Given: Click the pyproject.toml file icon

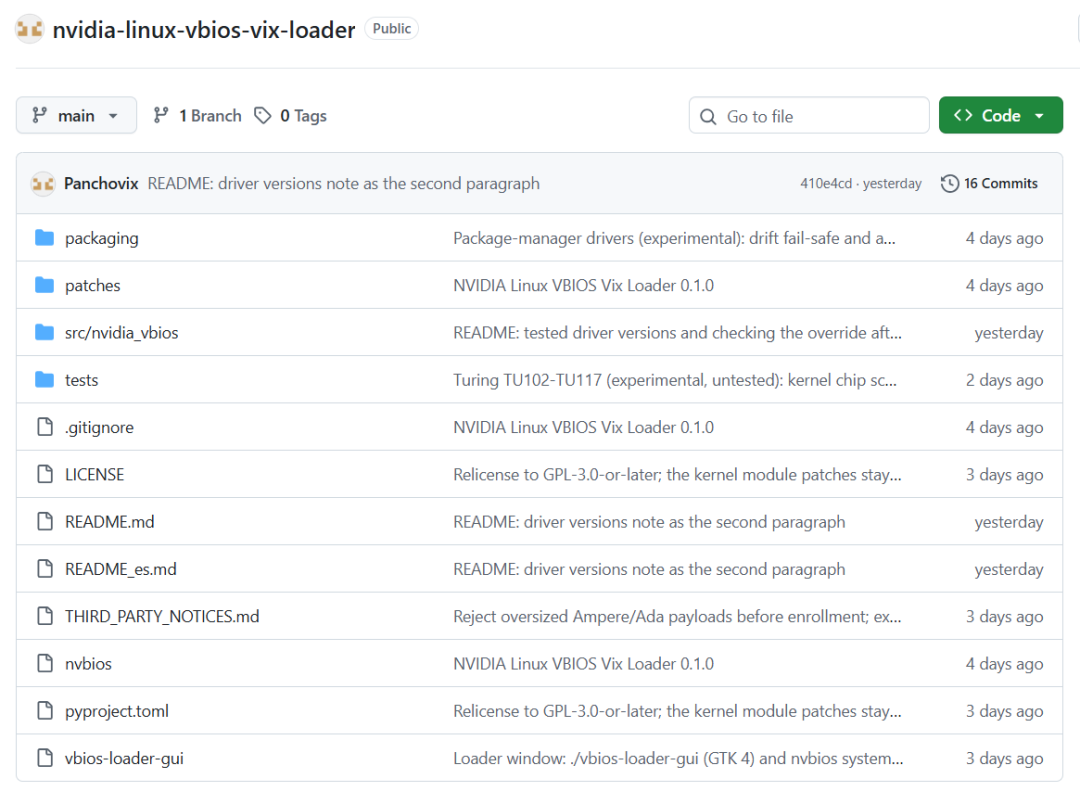Looking at the screenshot, I should coord(45,711).
